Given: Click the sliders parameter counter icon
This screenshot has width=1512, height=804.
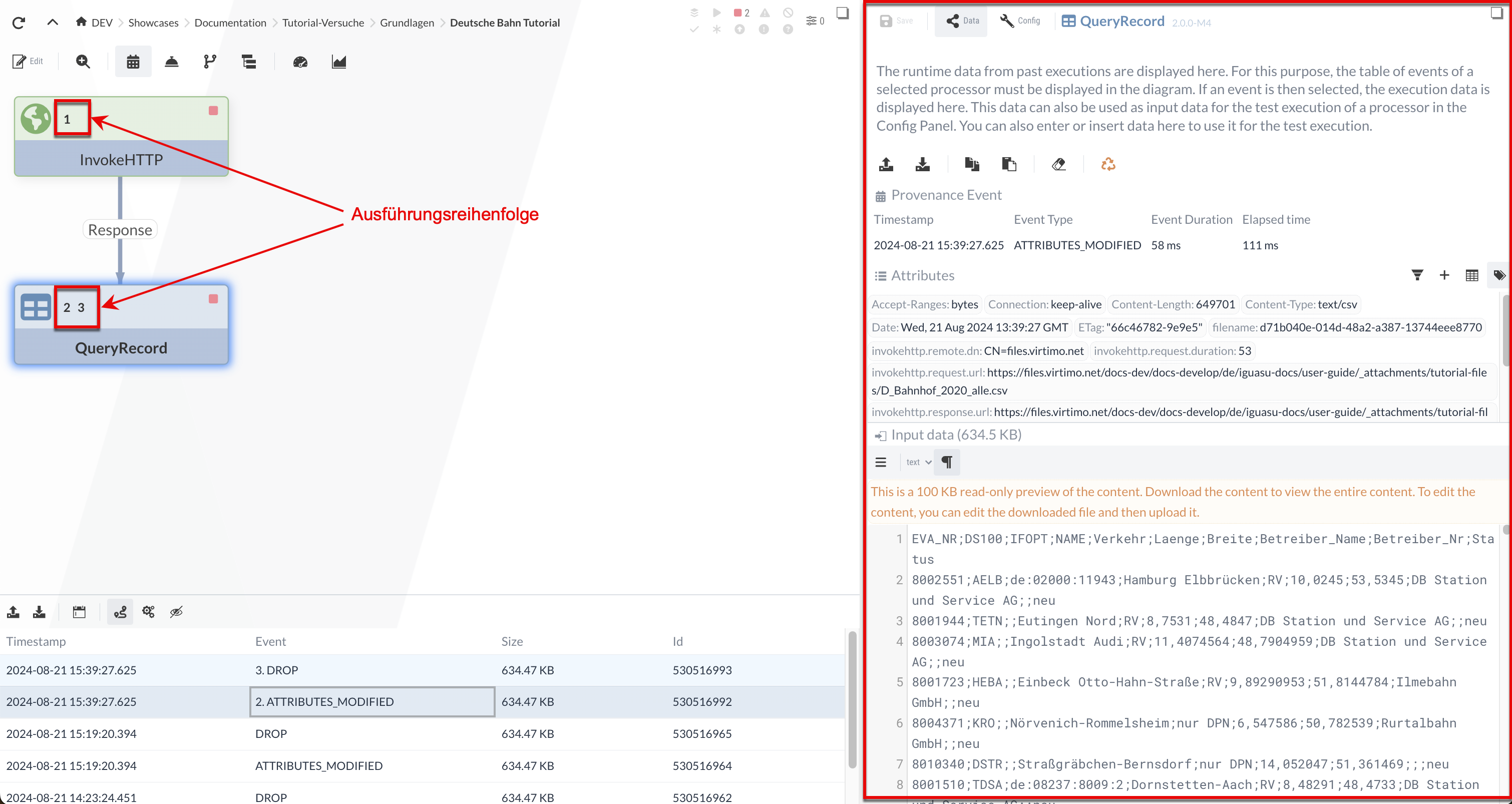Looking at the screenshot, I should (815, 21).
